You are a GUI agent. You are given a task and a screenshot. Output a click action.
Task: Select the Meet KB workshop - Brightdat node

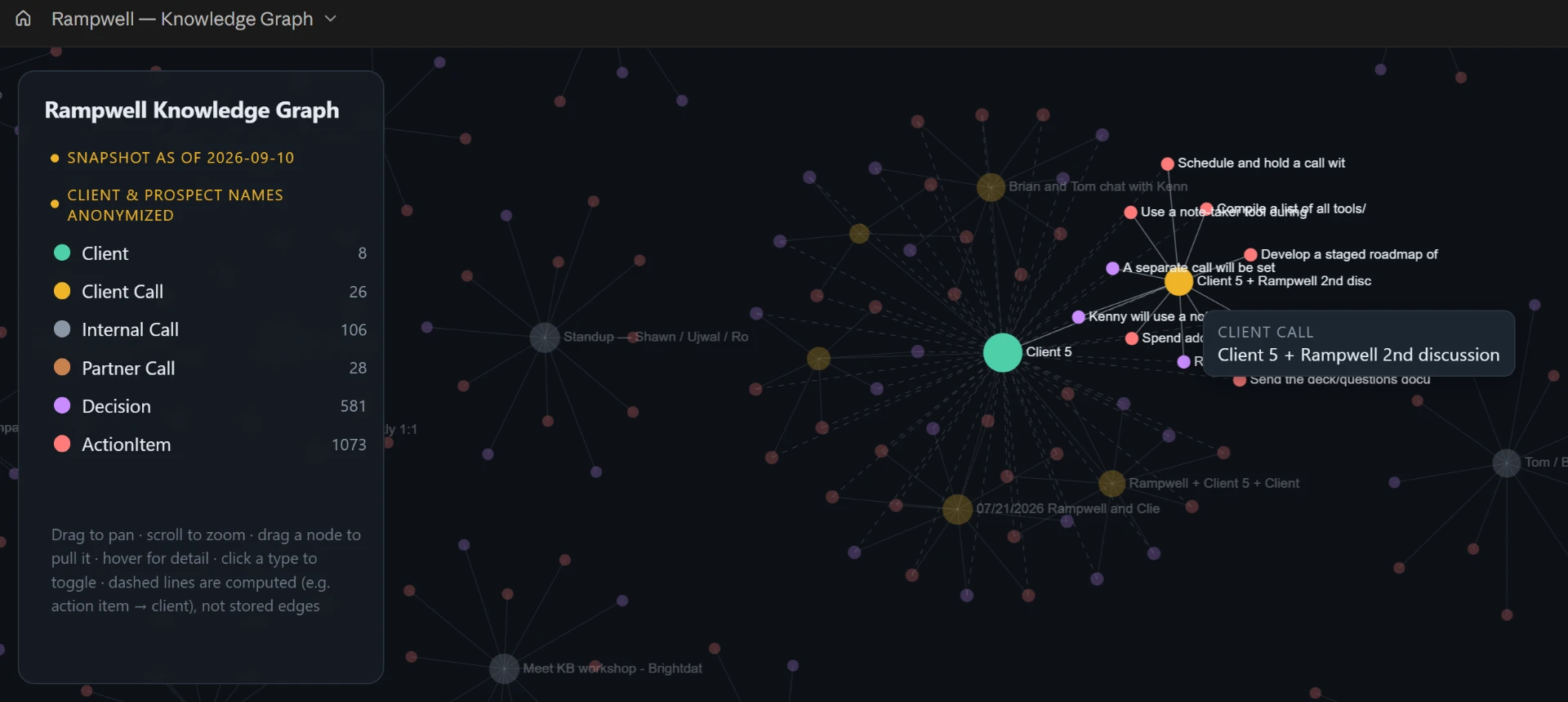pos(504,668)
